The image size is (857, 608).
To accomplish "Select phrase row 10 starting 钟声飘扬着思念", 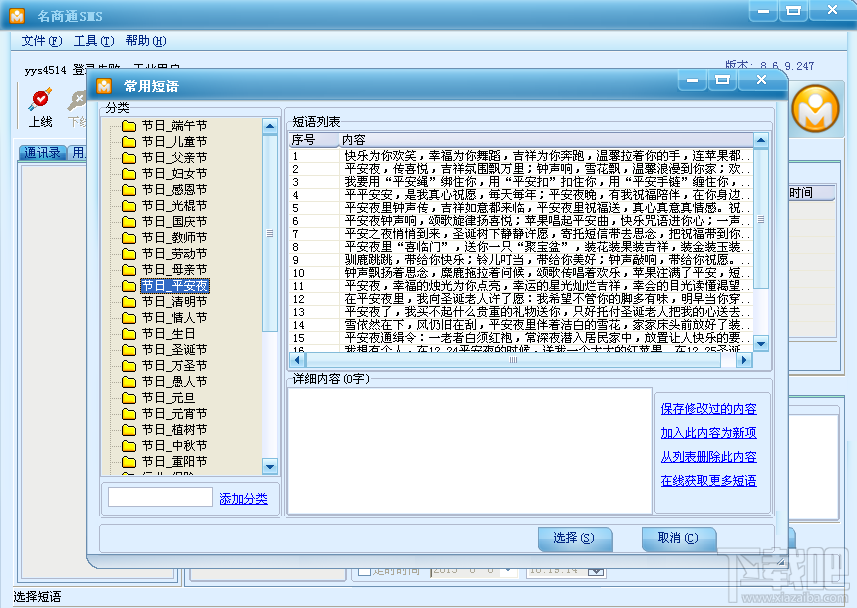I will pyautogui.click(x=521, y=273).
